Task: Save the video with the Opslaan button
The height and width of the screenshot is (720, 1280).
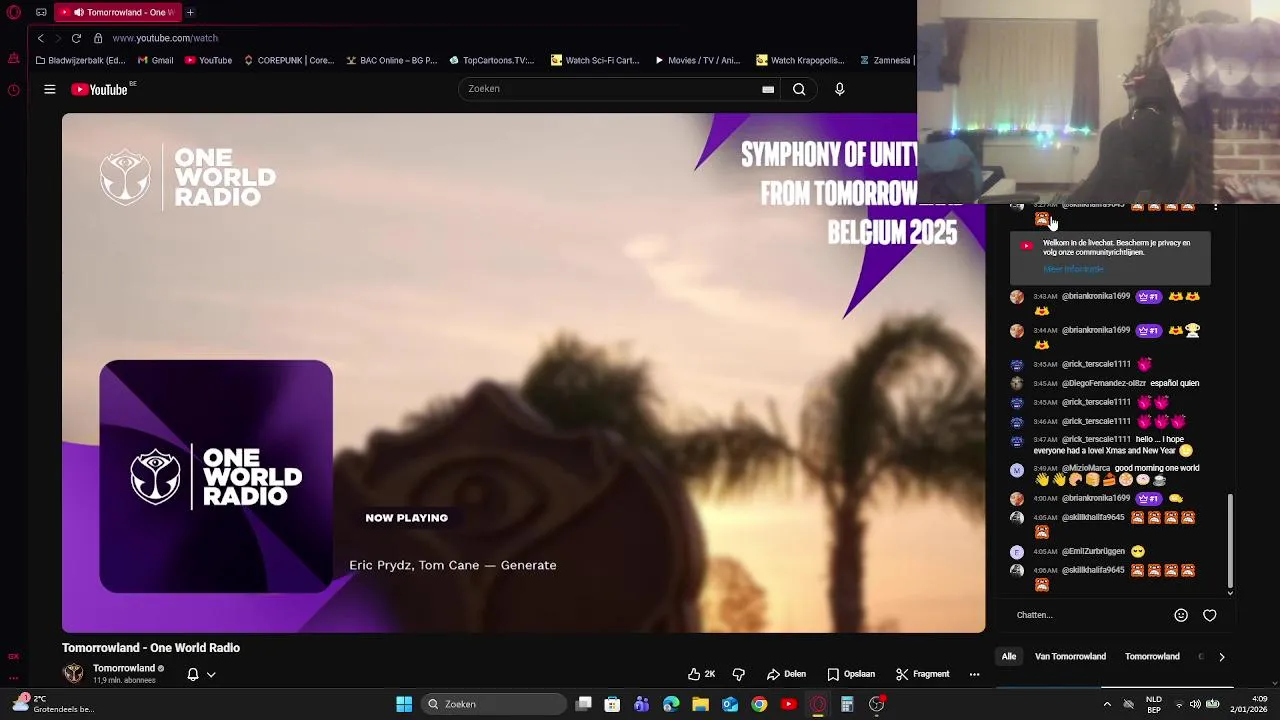Action: [851, 674]
